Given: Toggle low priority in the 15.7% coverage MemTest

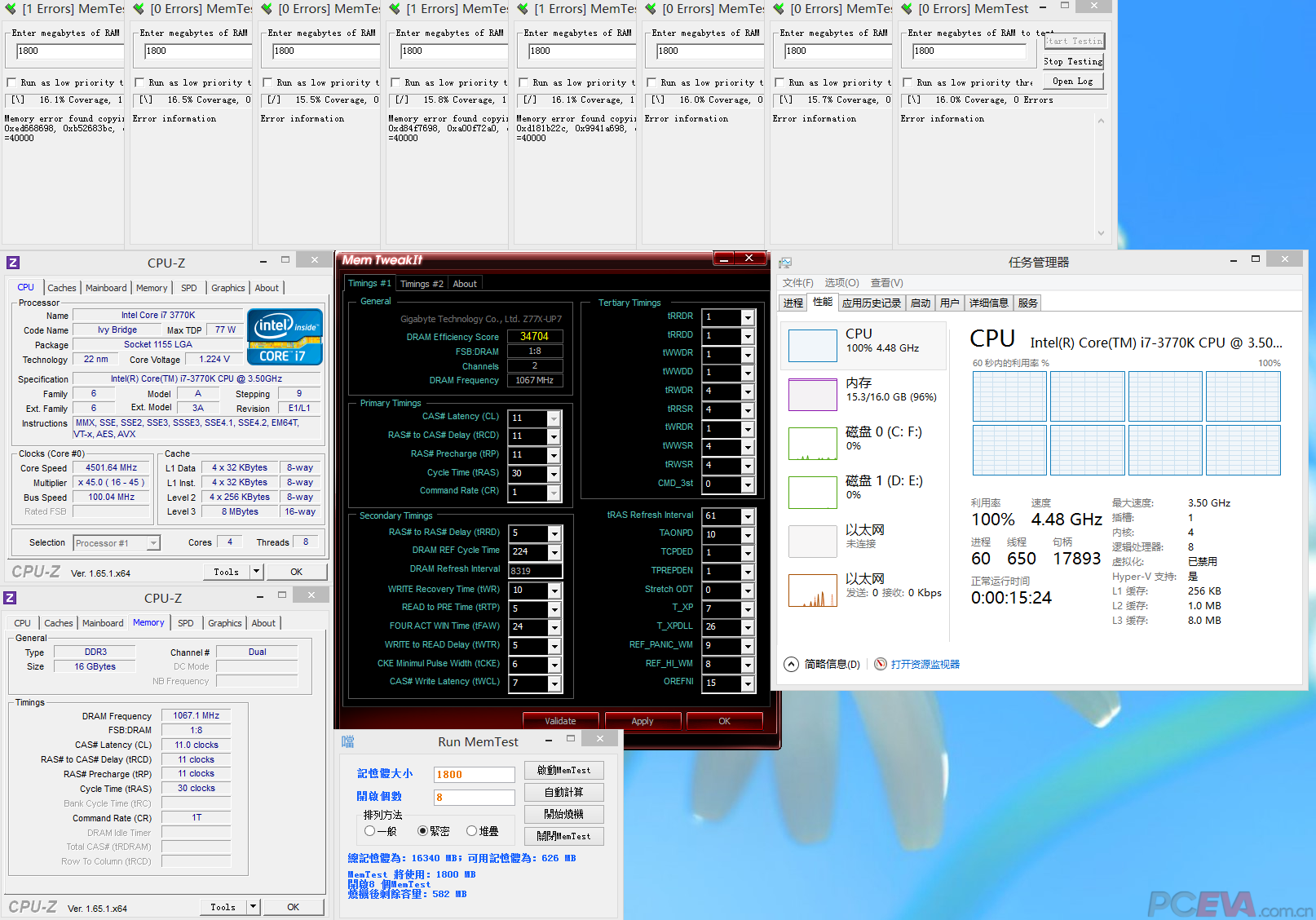Looking at the screenshot, I should (779, 82).
